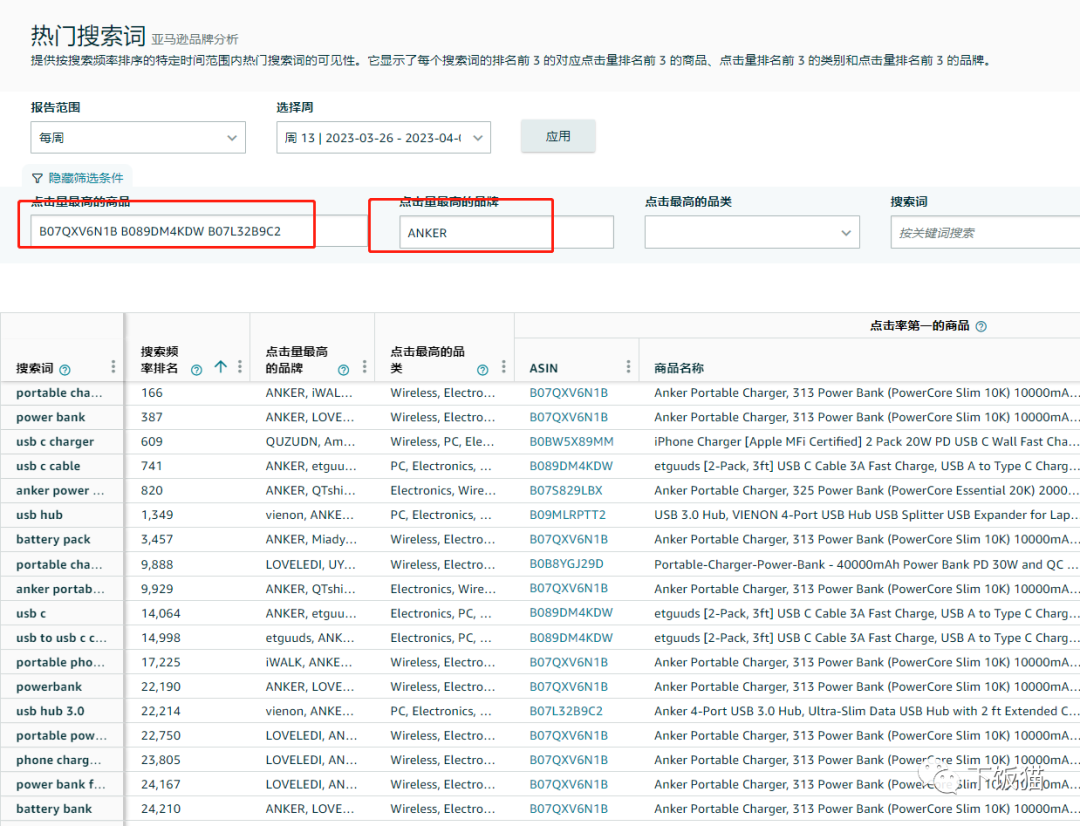Click the 应用 apply button

(x=558, y=136)
